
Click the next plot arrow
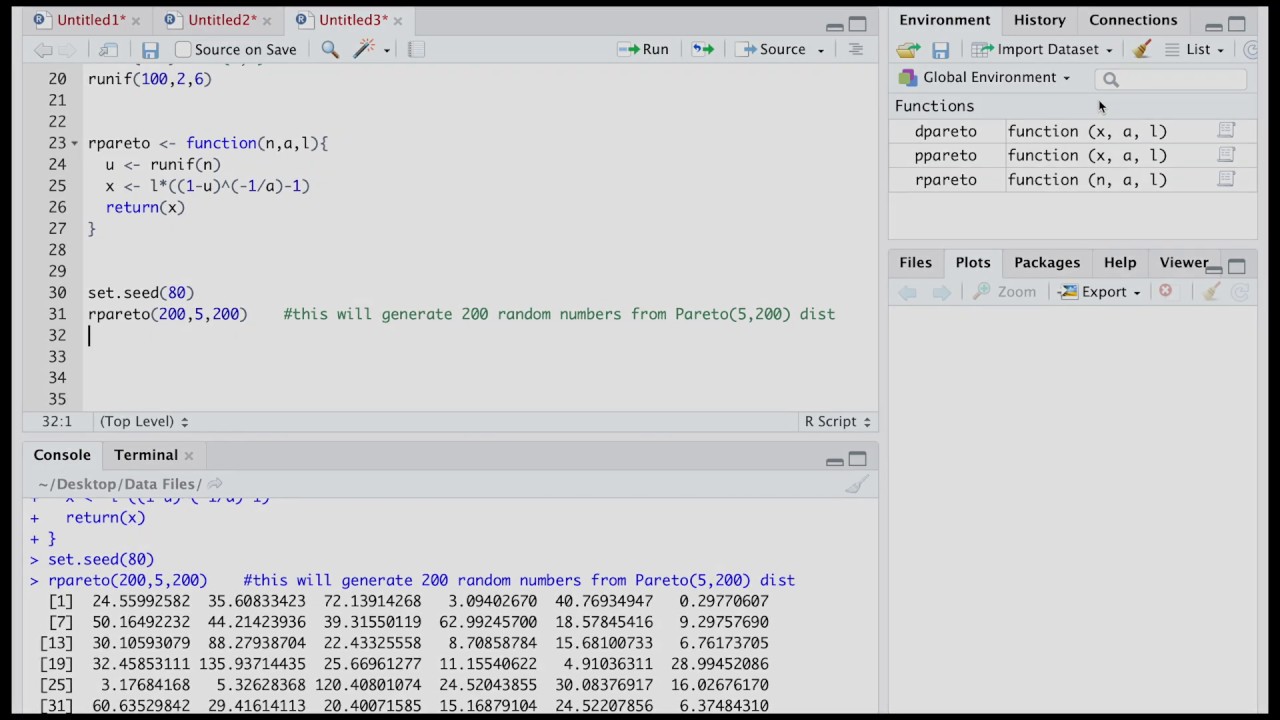[x=941, y=292]
